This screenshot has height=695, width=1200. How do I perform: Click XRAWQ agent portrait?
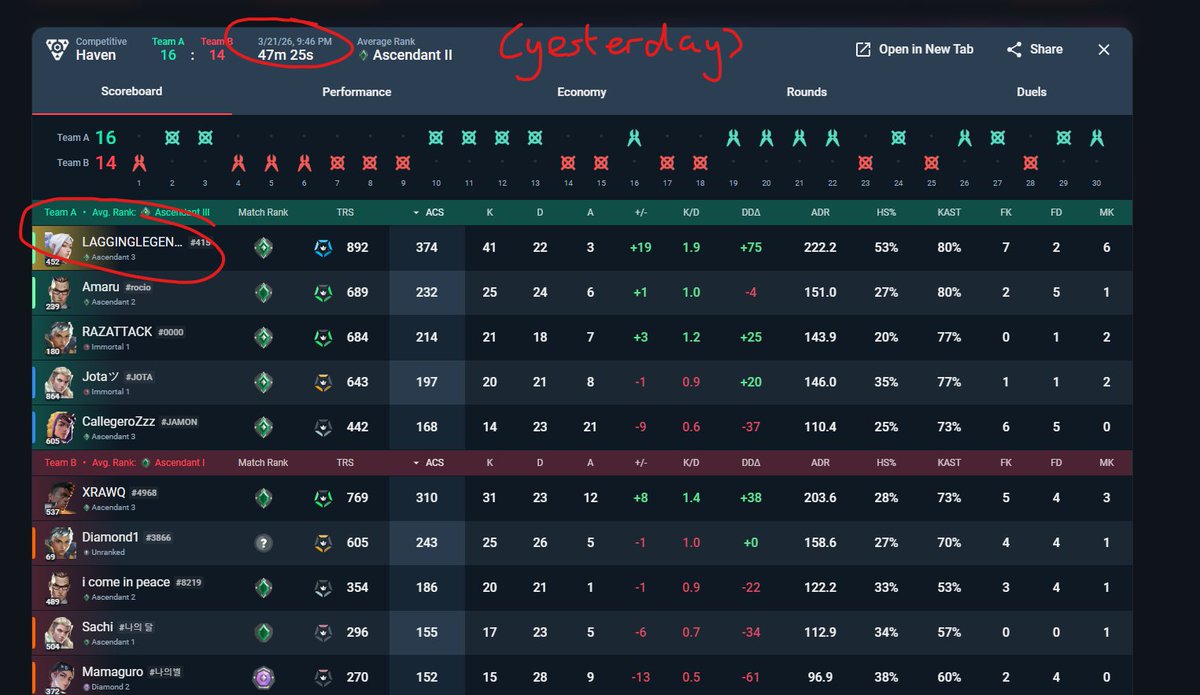coord(60,497)
